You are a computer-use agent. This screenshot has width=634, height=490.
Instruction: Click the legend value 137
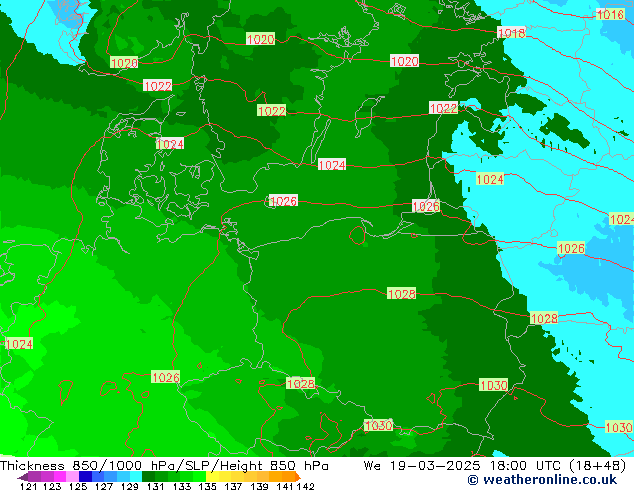[233, 486]
